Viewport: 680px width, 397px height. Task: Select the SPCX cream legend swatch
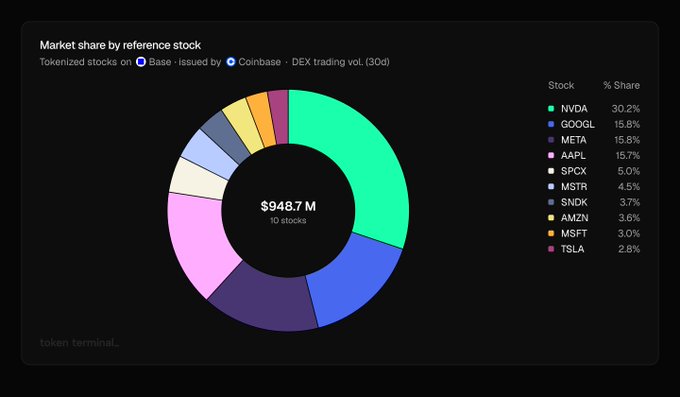tap(551, 171)
